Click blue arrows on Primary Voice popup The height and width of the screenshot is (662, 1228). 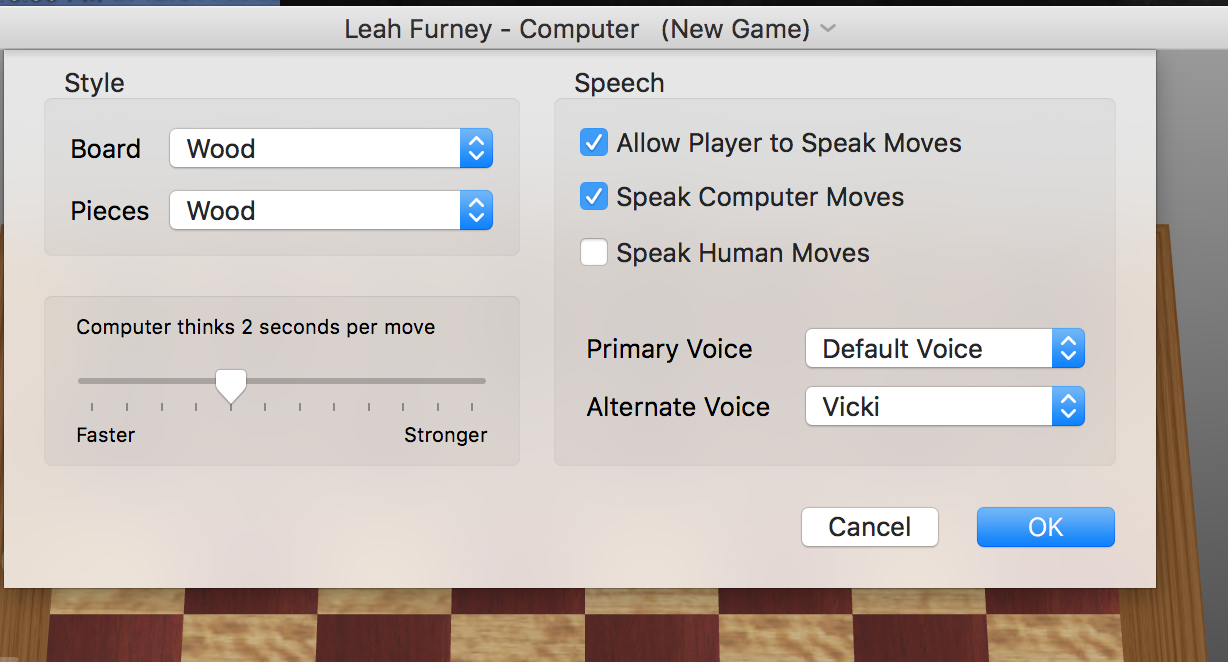pos(1068,349)
